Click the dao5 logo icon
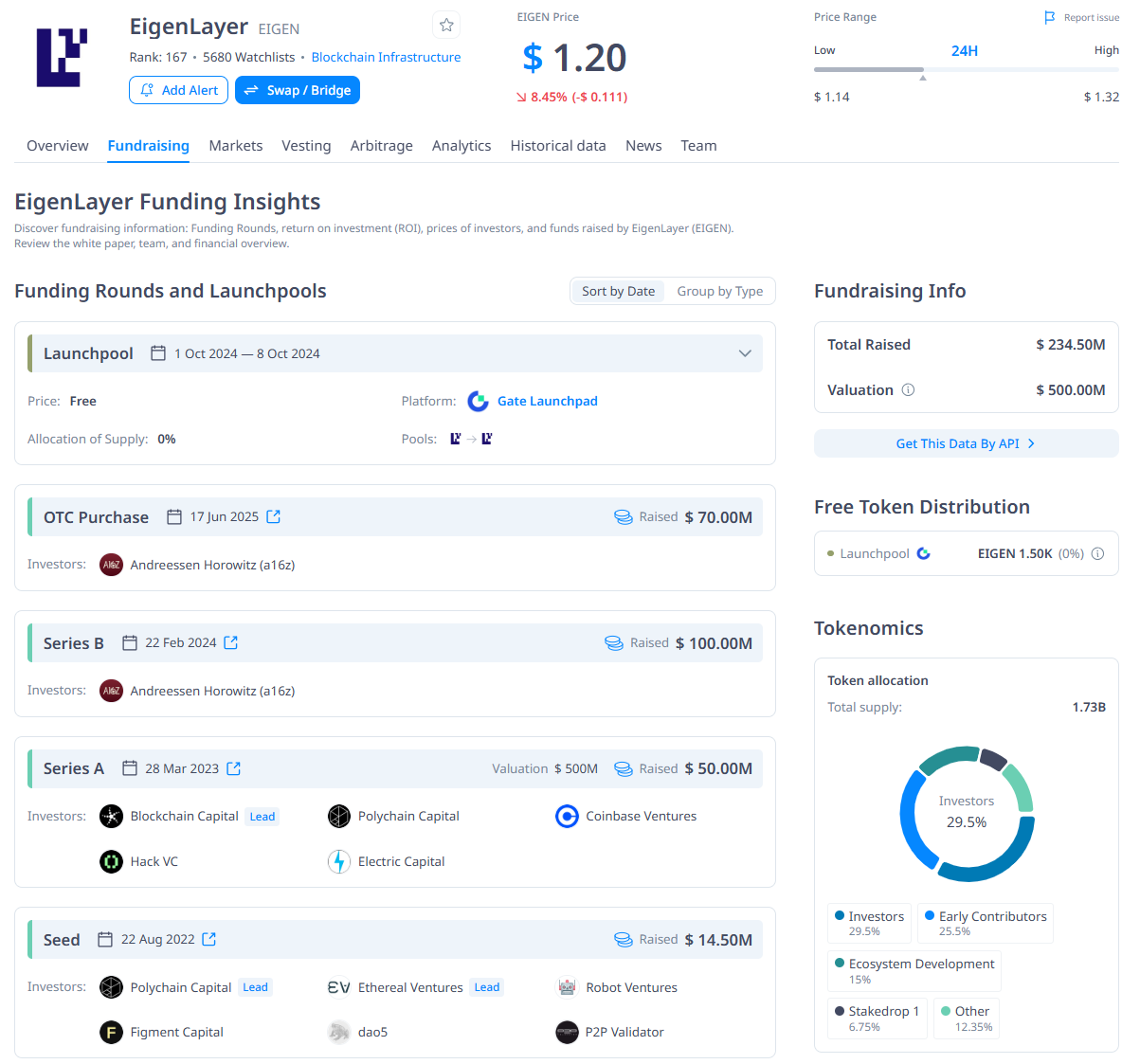Screen dimensions: 1140x1064 coord(339,1032)
